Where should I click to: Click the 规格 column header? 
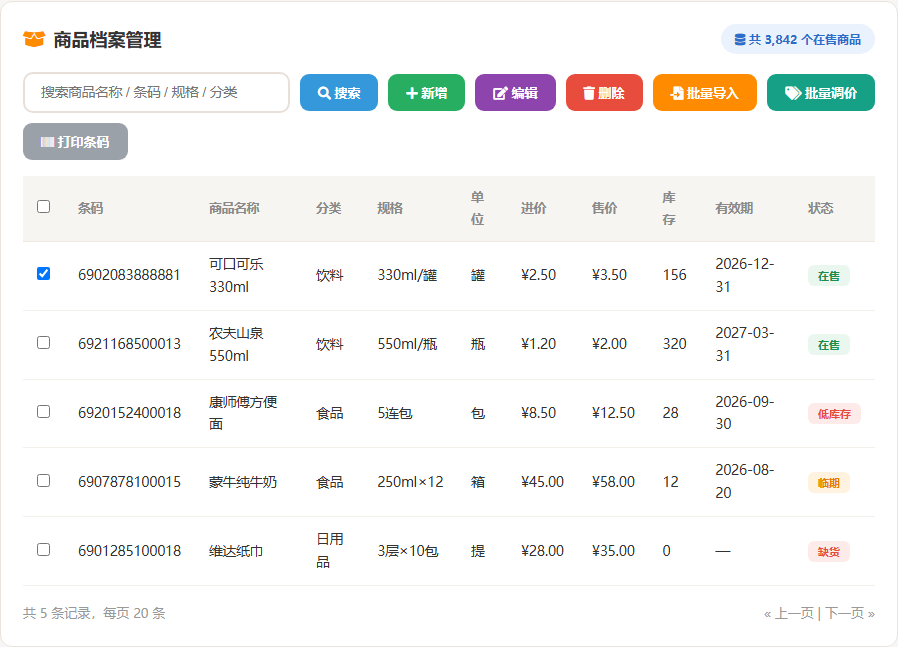pyautogui.click(x=390, y=208)
